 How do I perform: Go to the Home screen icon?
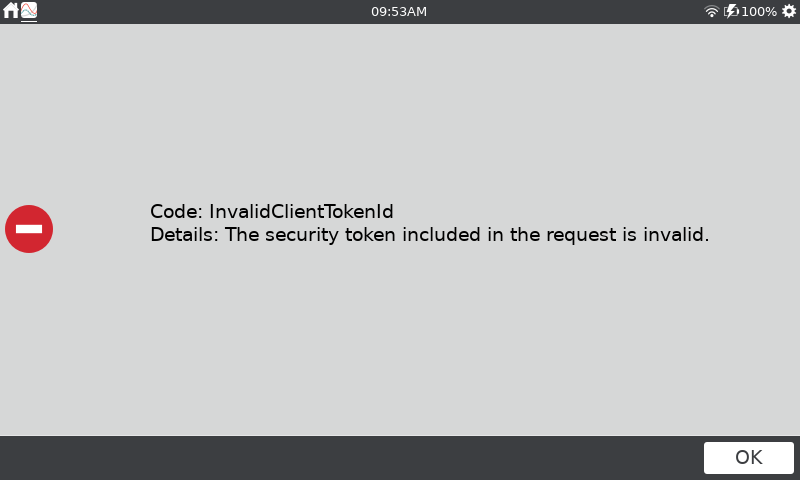click(10, 10)
